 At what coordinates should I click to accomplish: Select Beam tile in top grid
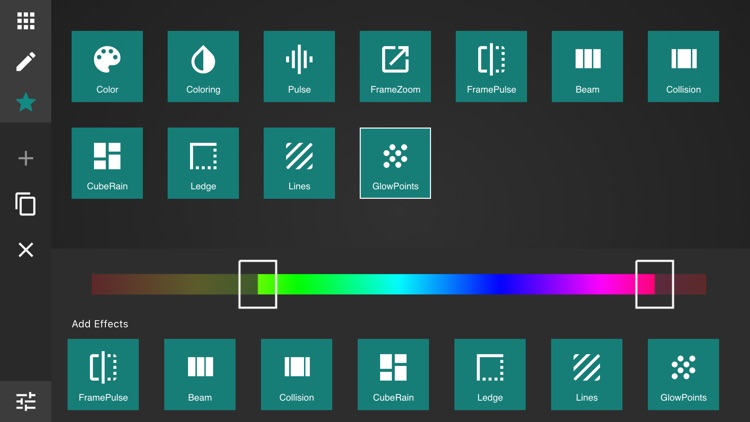point(587,67)
